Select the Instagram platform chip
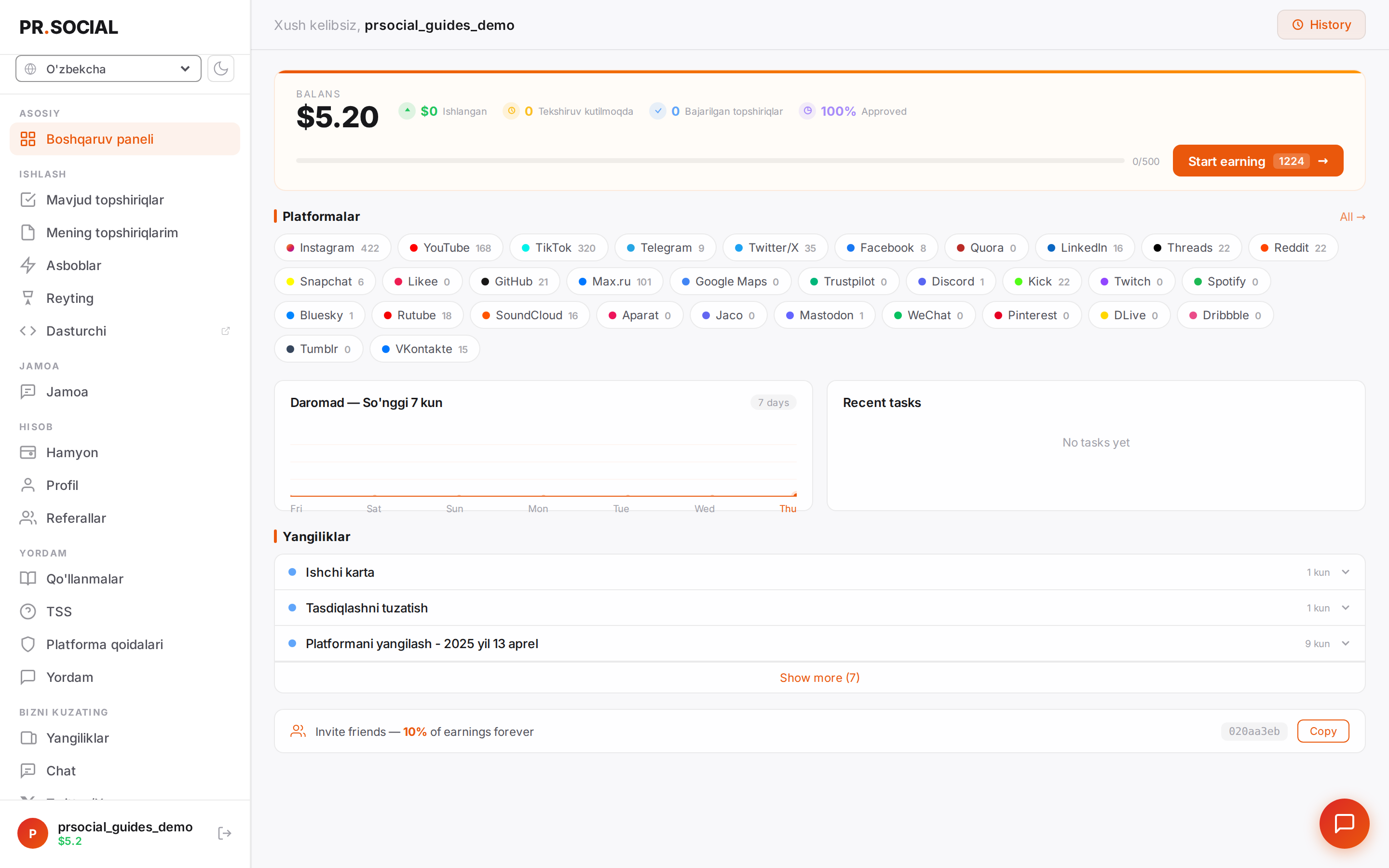Viewport: 1389px width, 868px height. point(332,247)
